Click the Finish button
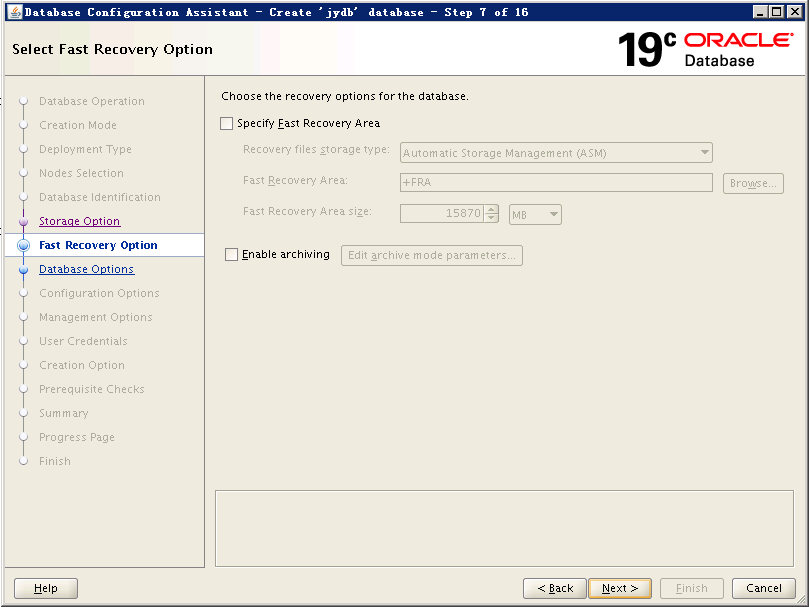 tap(692, 588)
